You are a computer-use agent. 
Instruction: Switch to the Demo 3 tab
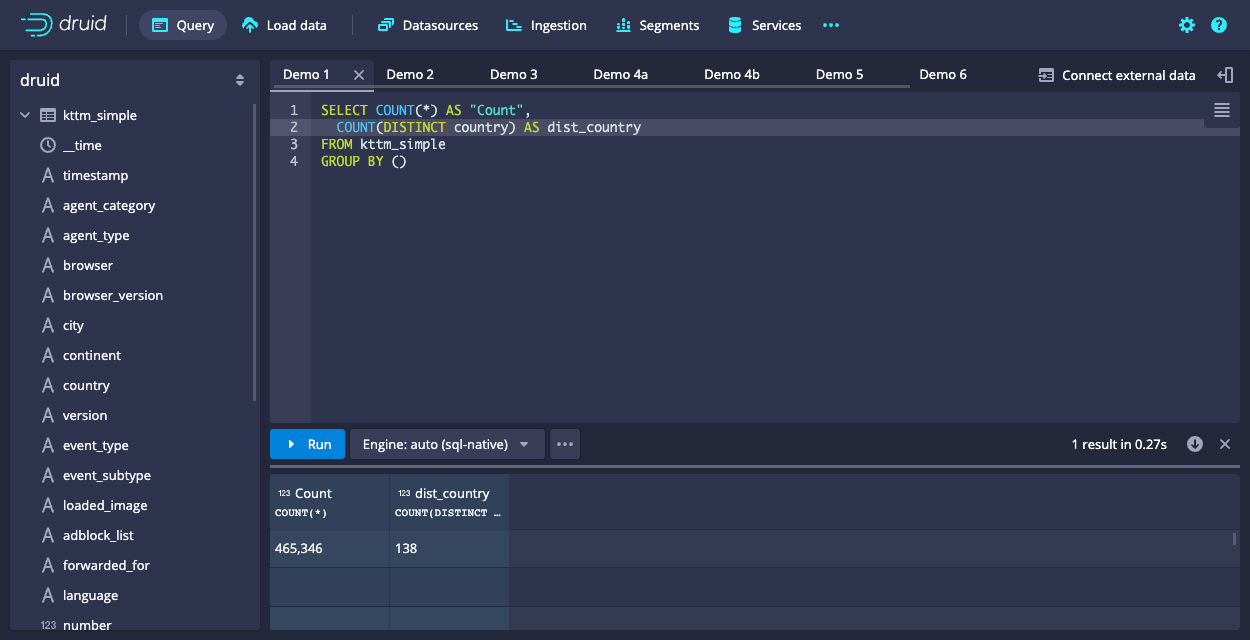513,73
